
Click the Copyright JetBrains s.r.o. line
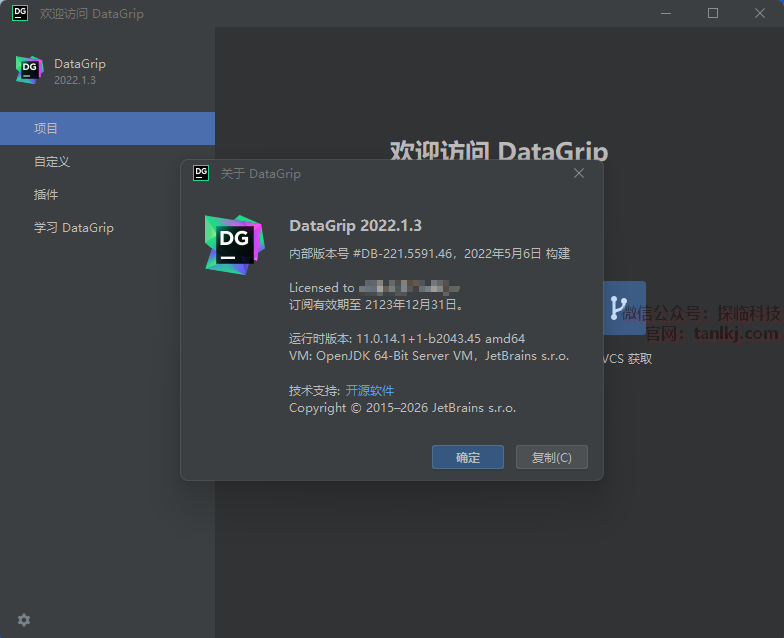click(x=402, y=408)
